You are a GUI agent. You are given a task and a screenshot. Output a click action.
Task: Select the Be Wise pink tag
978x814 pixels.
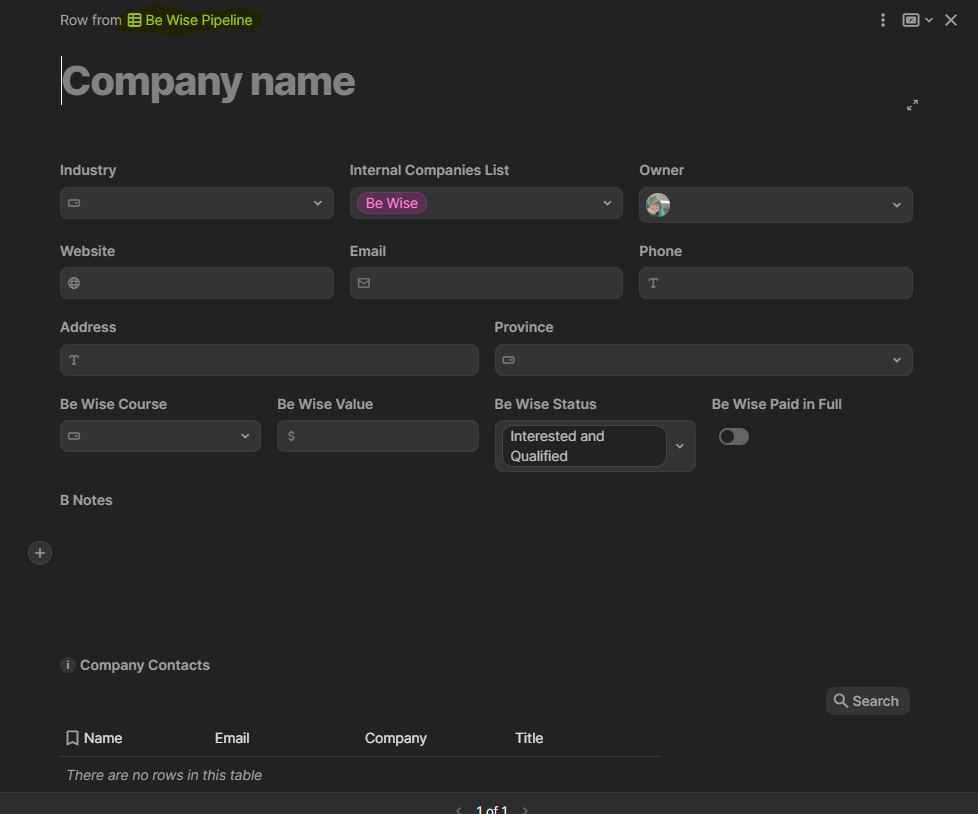pos(392,203)
